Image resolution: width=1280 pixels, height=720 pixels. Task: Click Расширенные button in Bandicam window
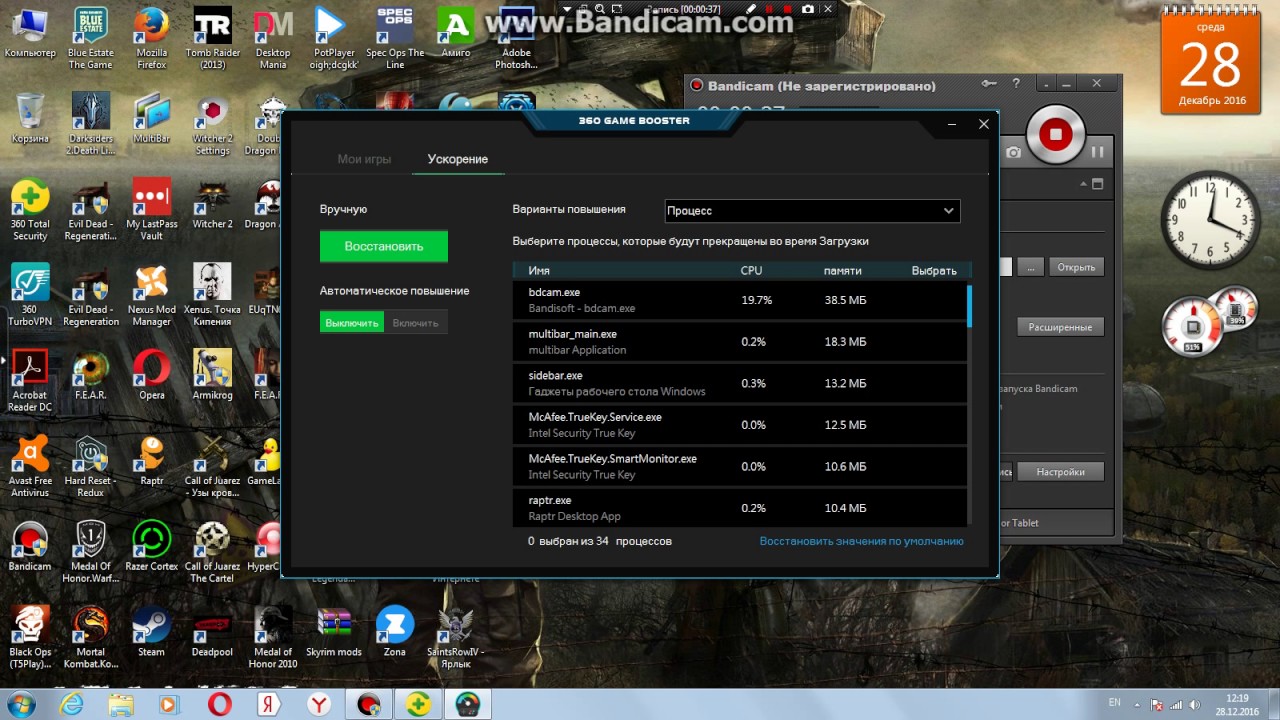[x=1061, y=327]
